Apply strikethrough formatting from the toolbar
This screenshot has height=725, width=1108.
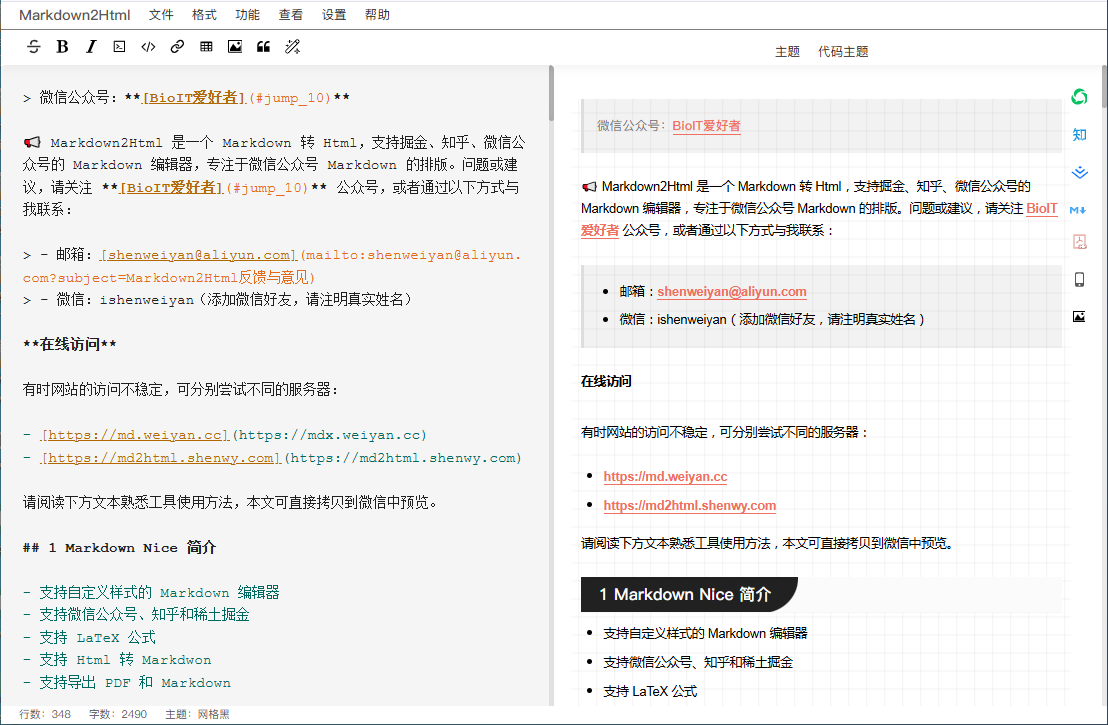pyautogui.click(x=33, y=47)
